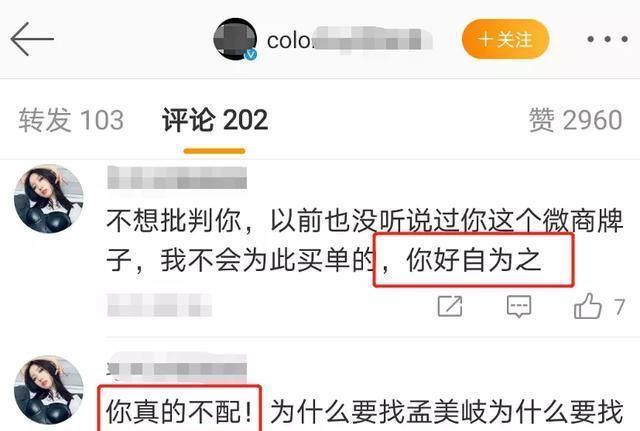Switch to the 转发 103 tab
Image resolution: width=640 pixels, height=431 pixels.
71,120
